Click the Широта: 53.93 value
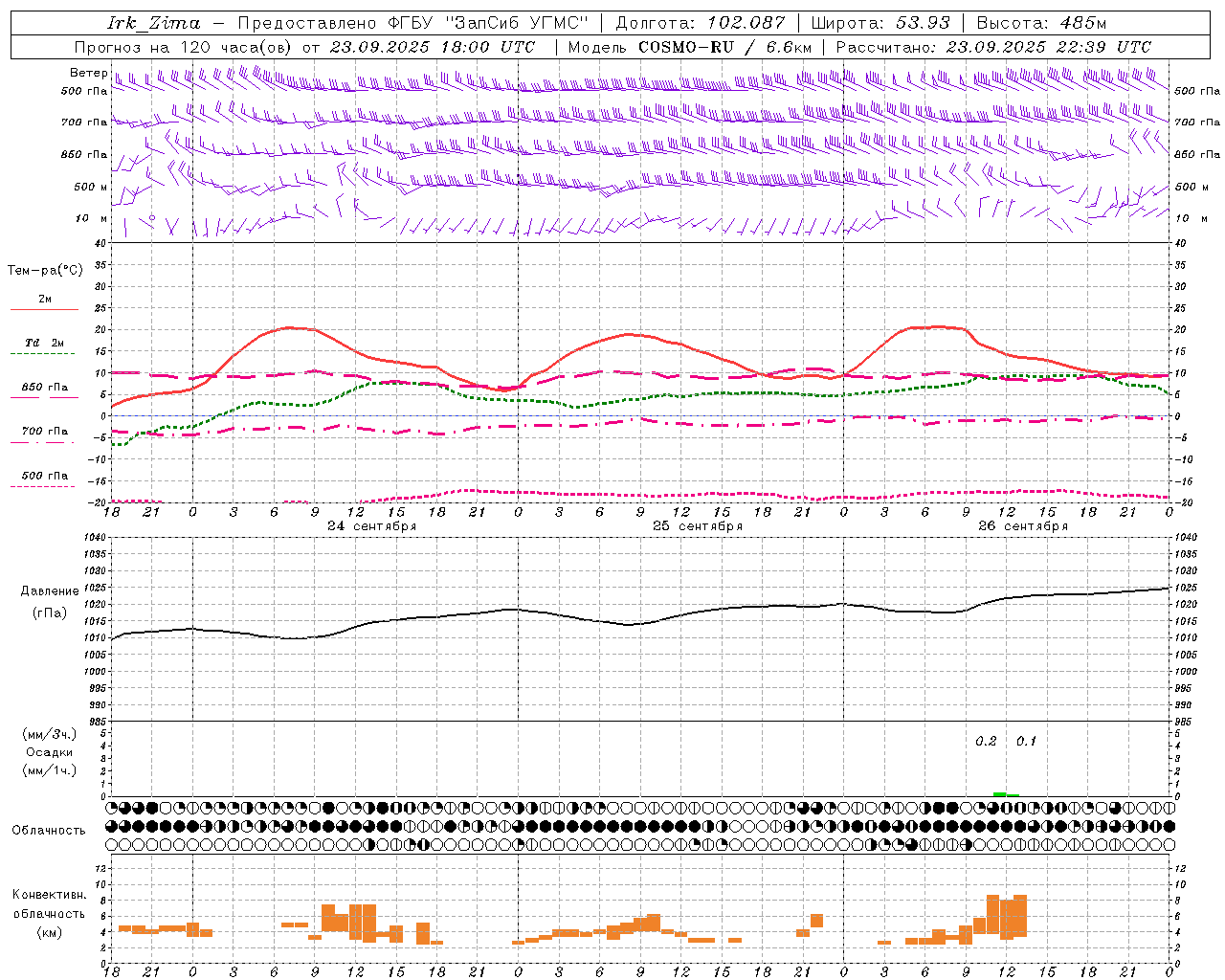This screenshot has height=980, width=1225. tap(880, 23)
